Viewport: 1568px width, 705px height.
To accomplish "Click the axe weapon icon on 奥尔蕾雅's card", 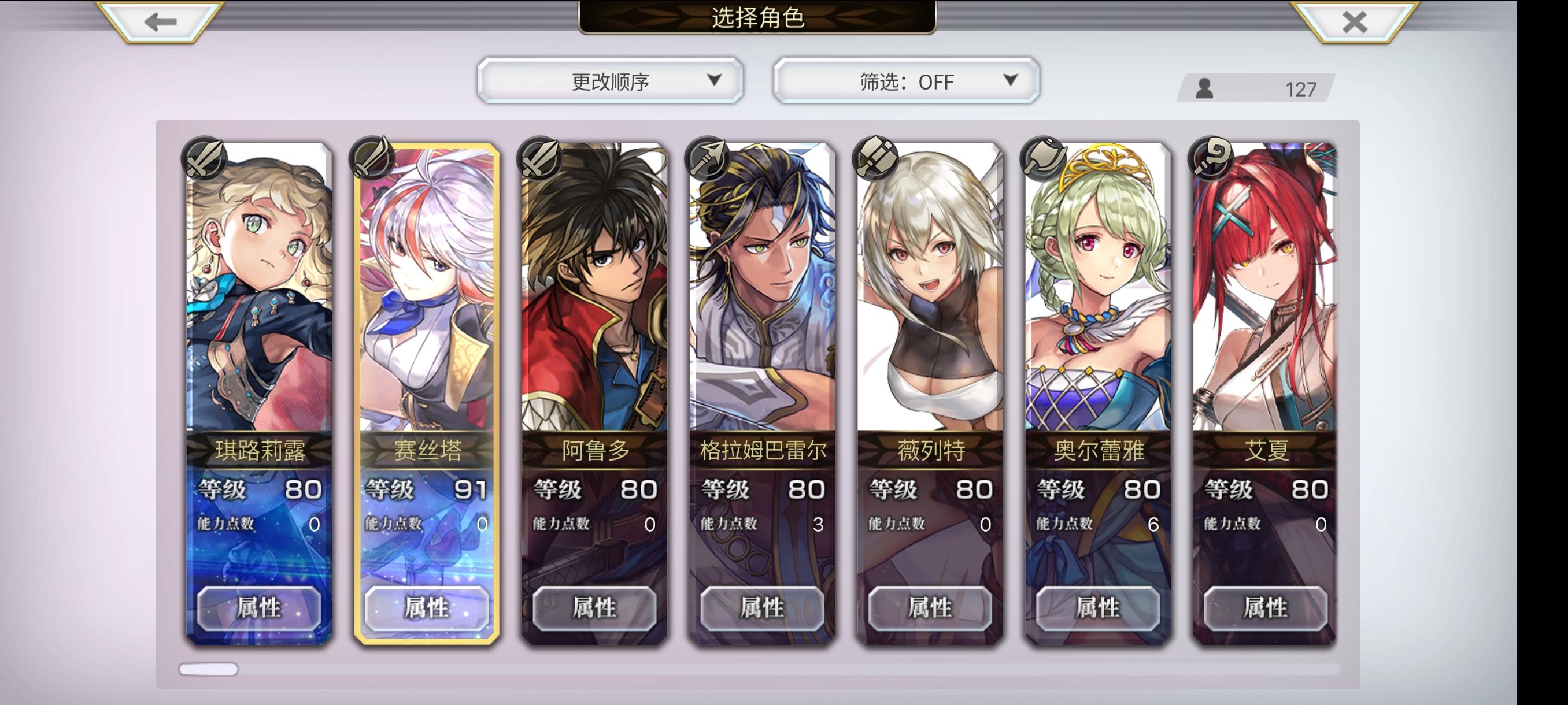I will 1043,158.
